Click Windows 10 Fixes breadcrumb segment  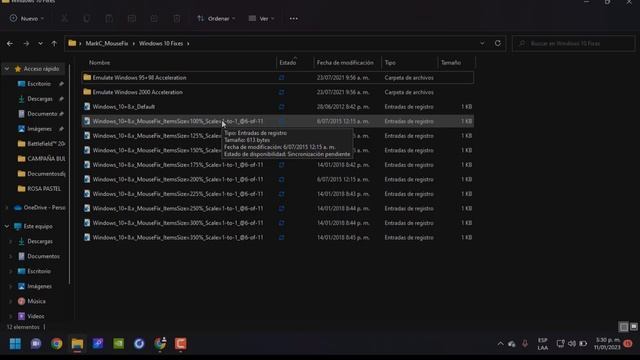pyautogui.click(x=161, y=43)
